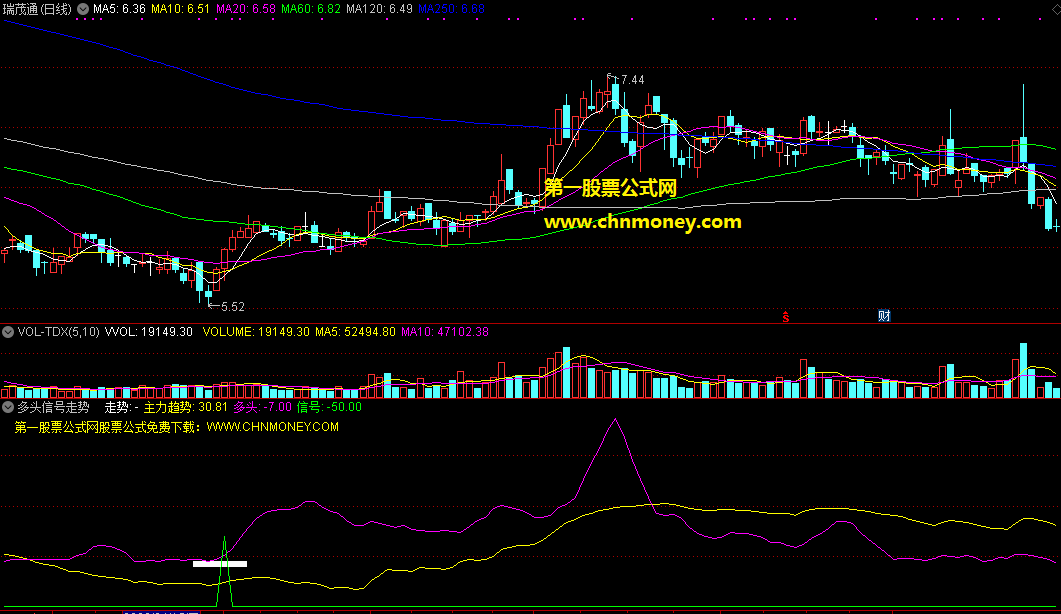Screen dimensions: 1061x614
Task: Select the MA20: 6.58 label
Action: 246,9
